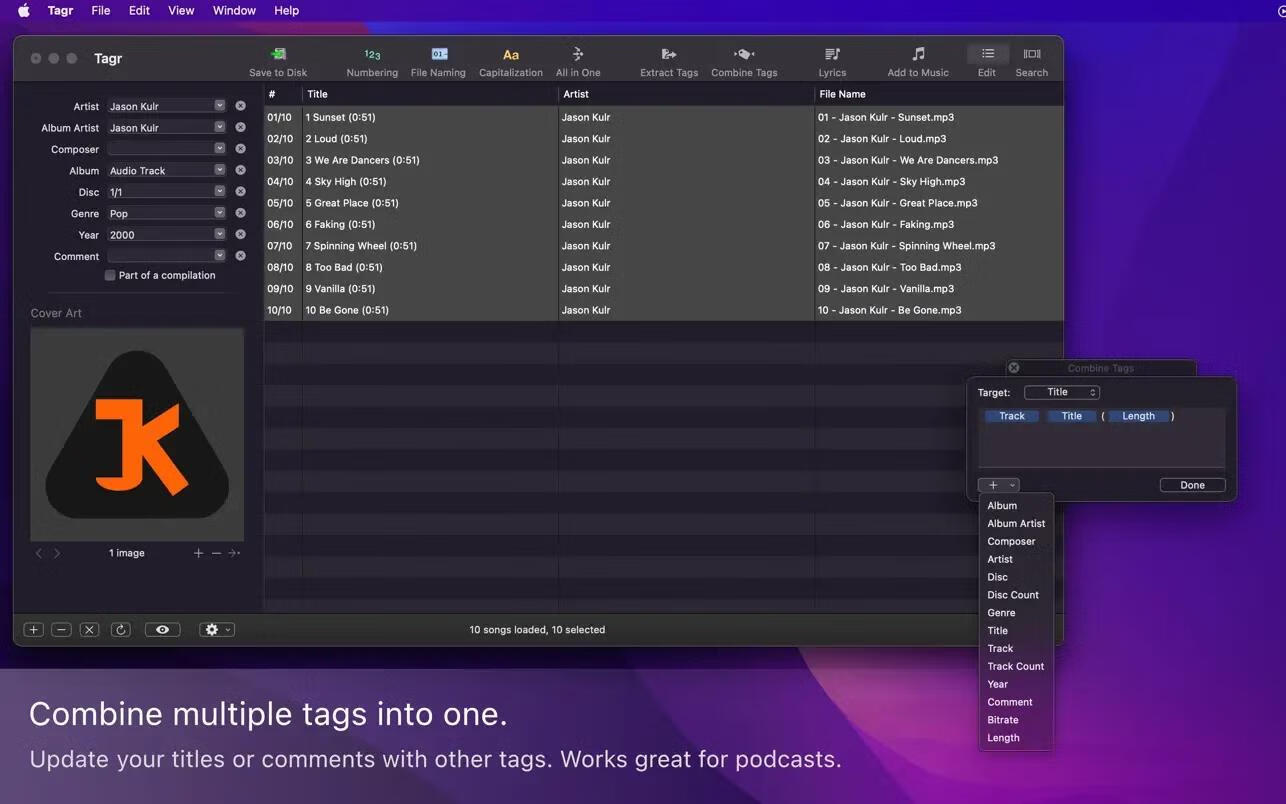Clear the Album field

[240, 170]
